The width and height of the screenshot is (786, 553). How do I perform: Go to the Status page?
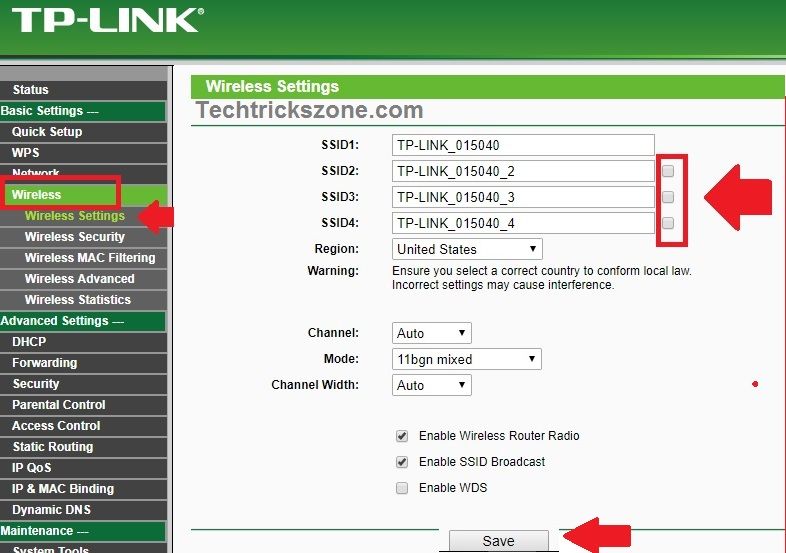pyautogui.click(x=30, y=90)
